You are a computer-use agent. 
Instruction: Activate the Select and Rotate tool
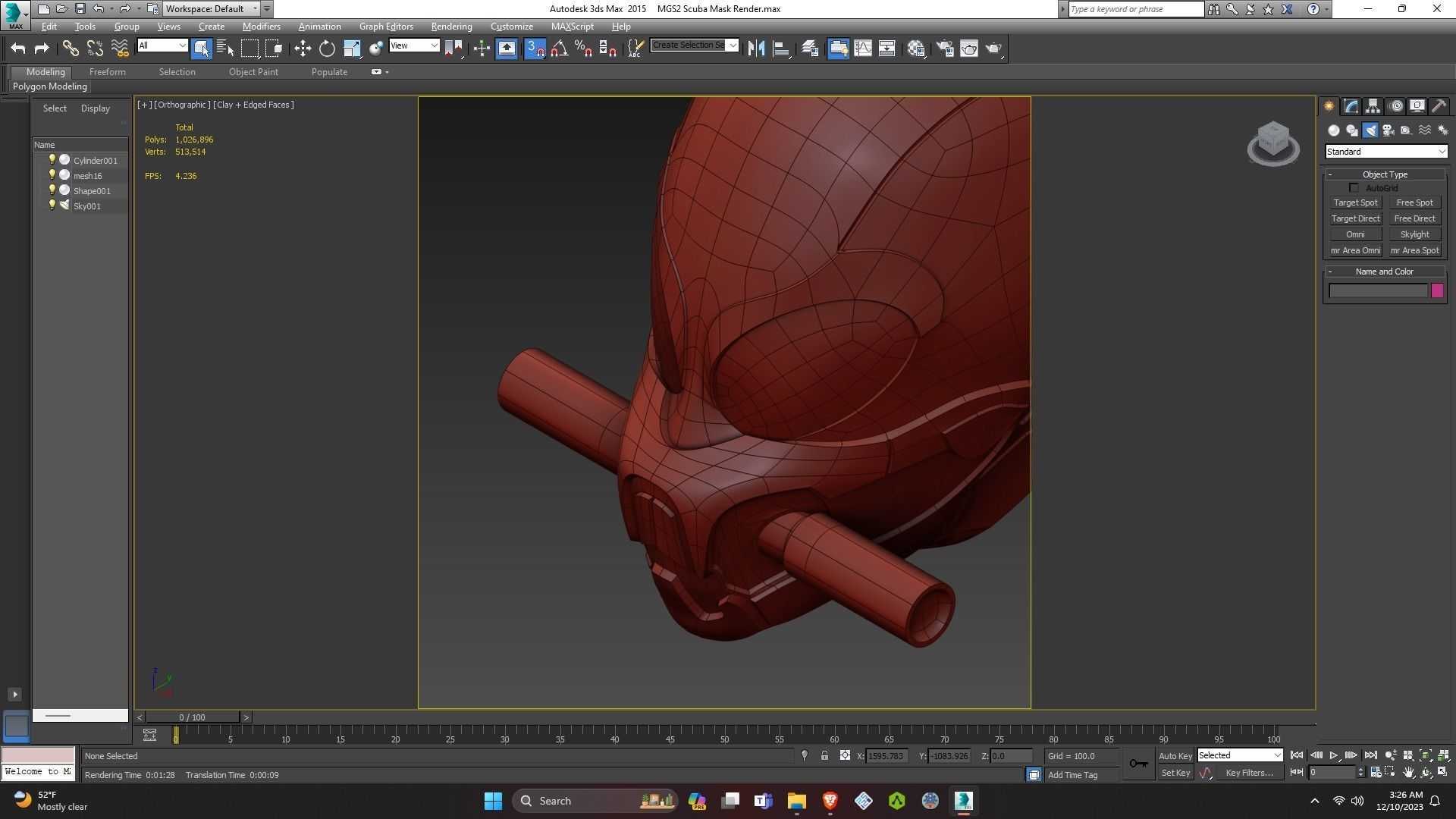(x=327, y=49)
